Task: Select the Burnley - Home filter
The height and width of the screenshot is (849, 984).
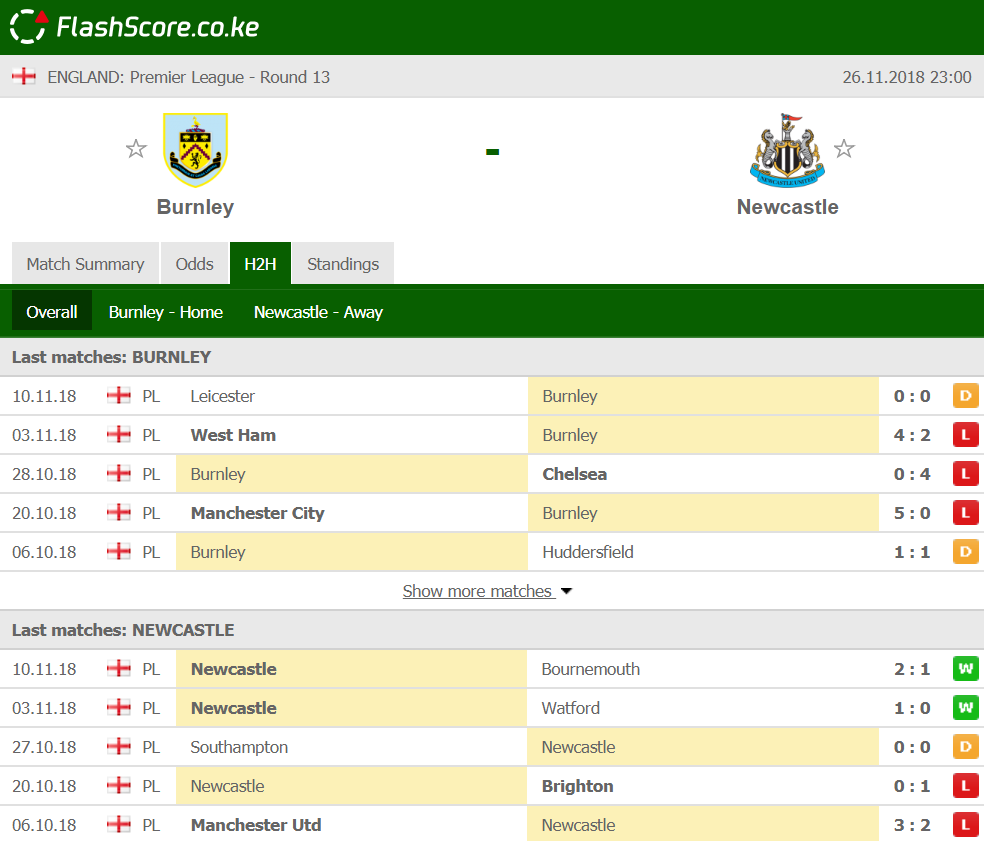Action: [166, 312]
